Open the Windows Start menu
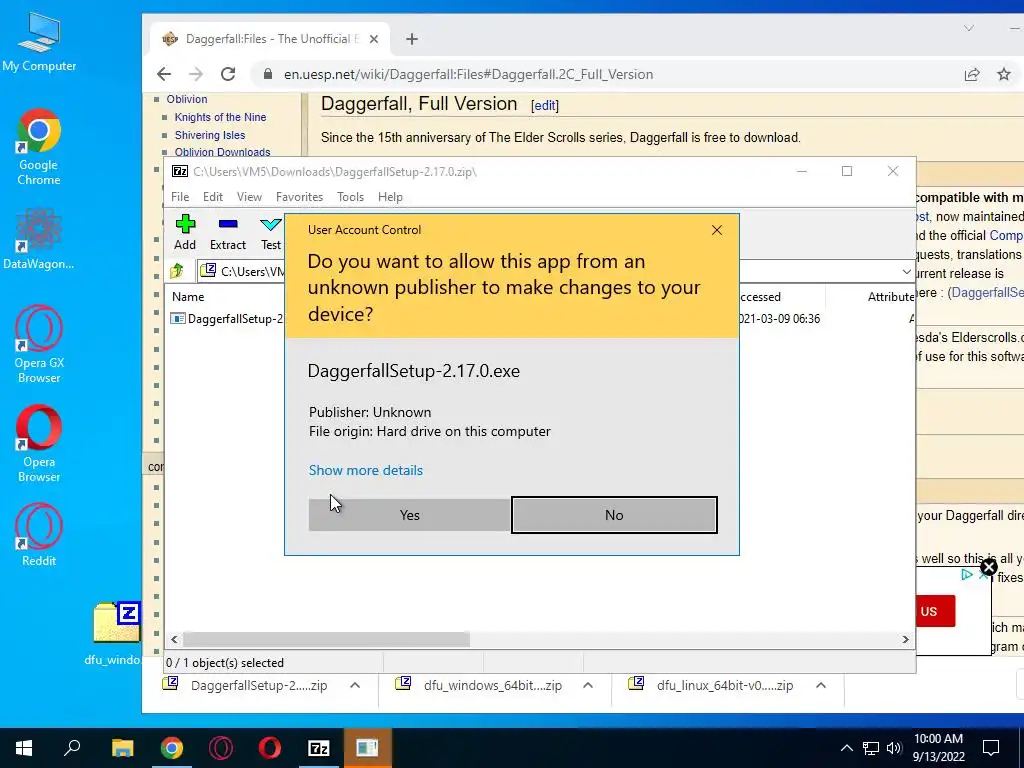This screenshot has width=1024, height=768. pyautogui.click(x=24, y=748)
